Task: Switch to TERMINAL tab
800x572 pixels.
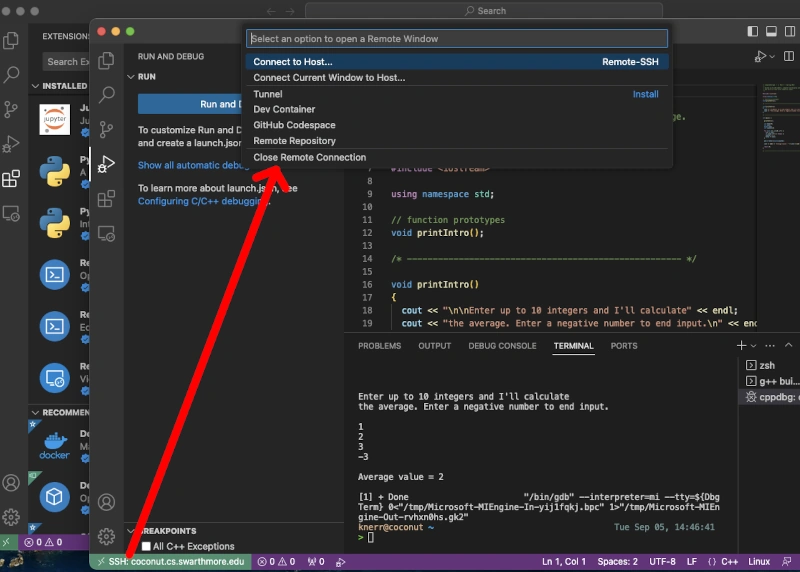Action: pos(573,346)
